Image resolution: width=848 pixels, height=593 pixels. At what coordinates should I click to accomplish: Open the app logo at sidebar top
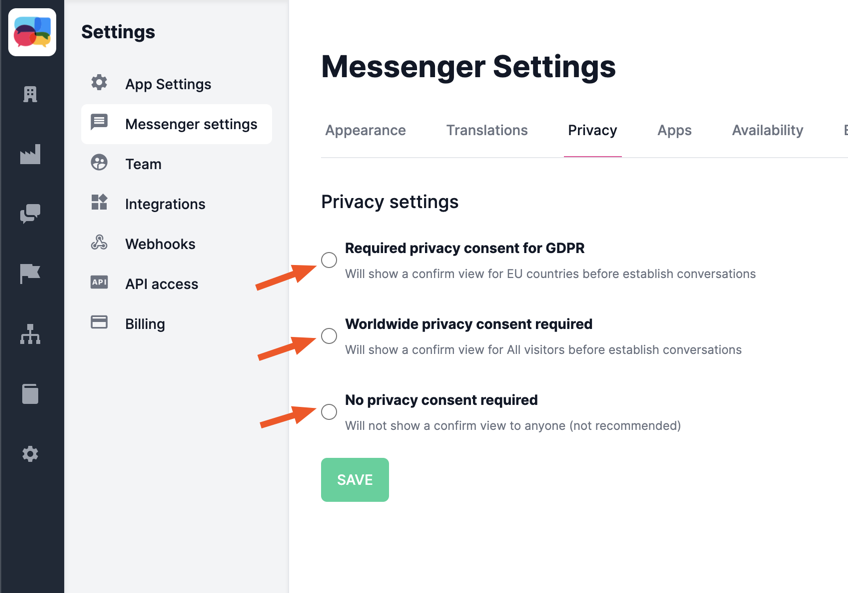click(33, 32)
